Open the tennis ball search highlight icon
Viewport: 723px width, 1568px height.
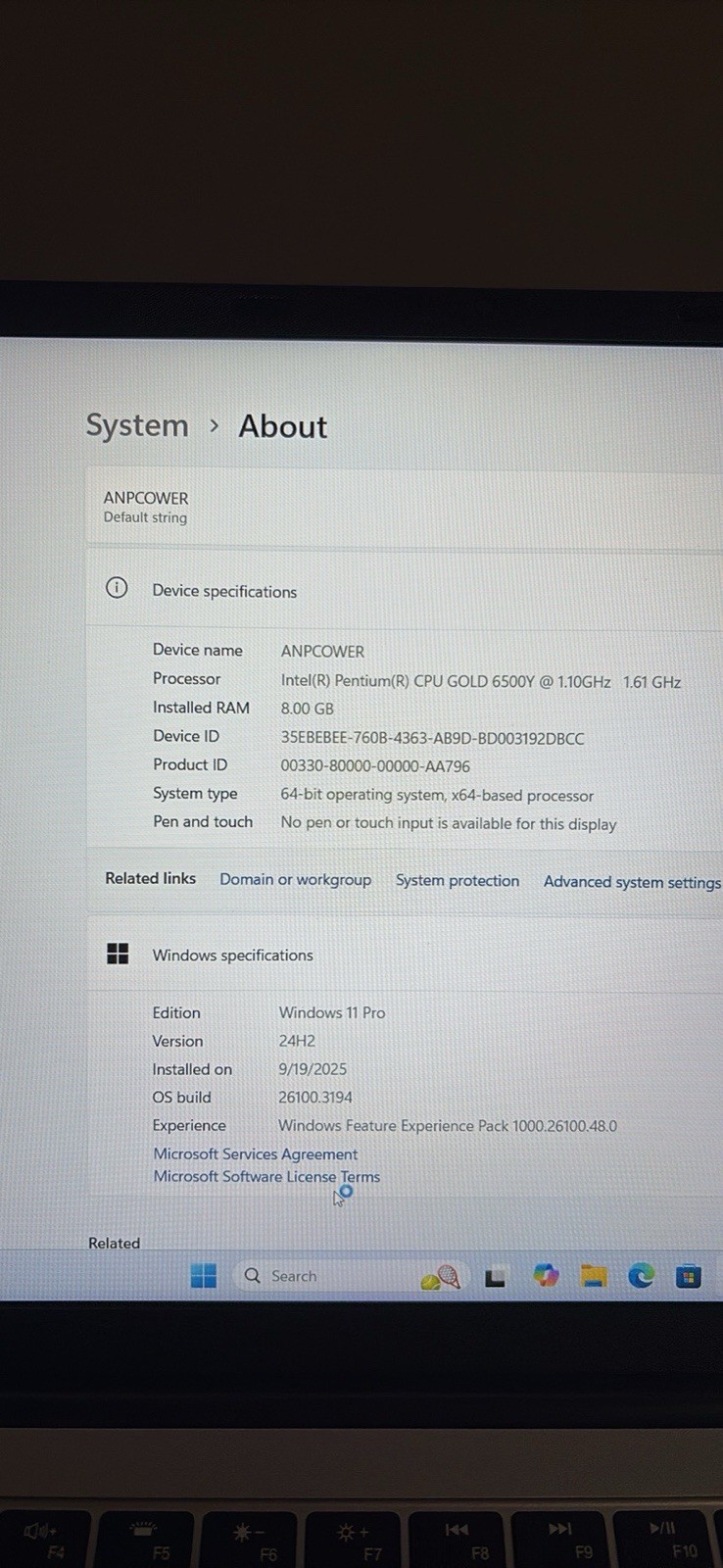(x=441, y=1277)
